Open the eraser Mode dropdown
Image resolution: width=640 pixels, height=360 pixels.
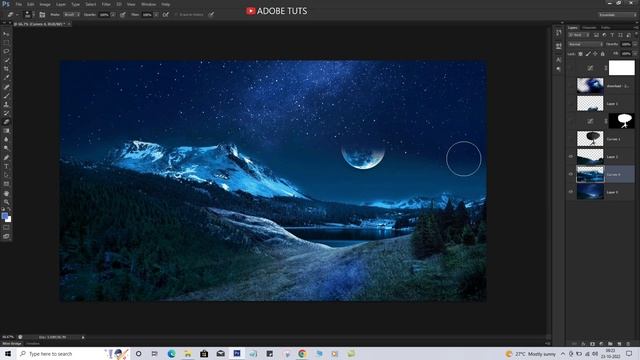point(72,15)
